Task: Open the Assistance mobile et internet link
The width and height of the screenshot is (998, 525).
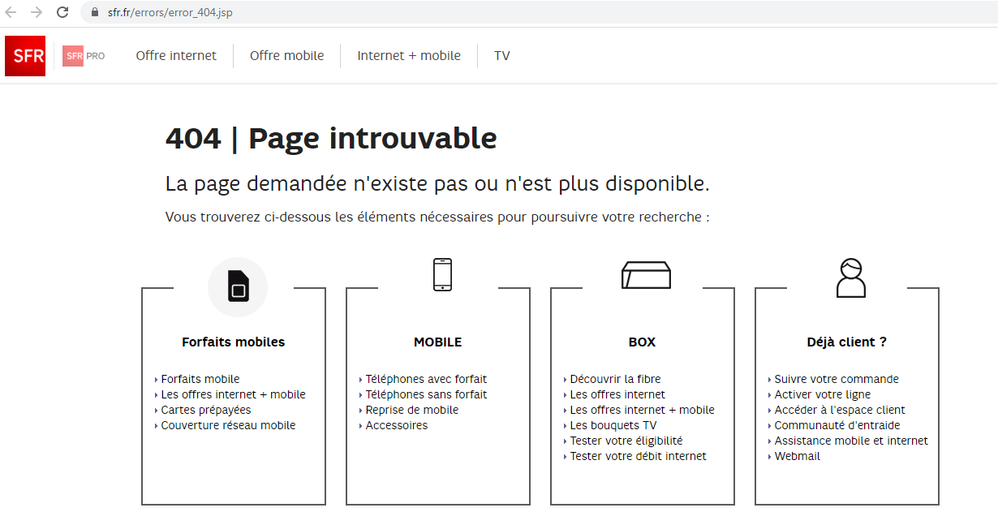Action: [x=851, y=440]
